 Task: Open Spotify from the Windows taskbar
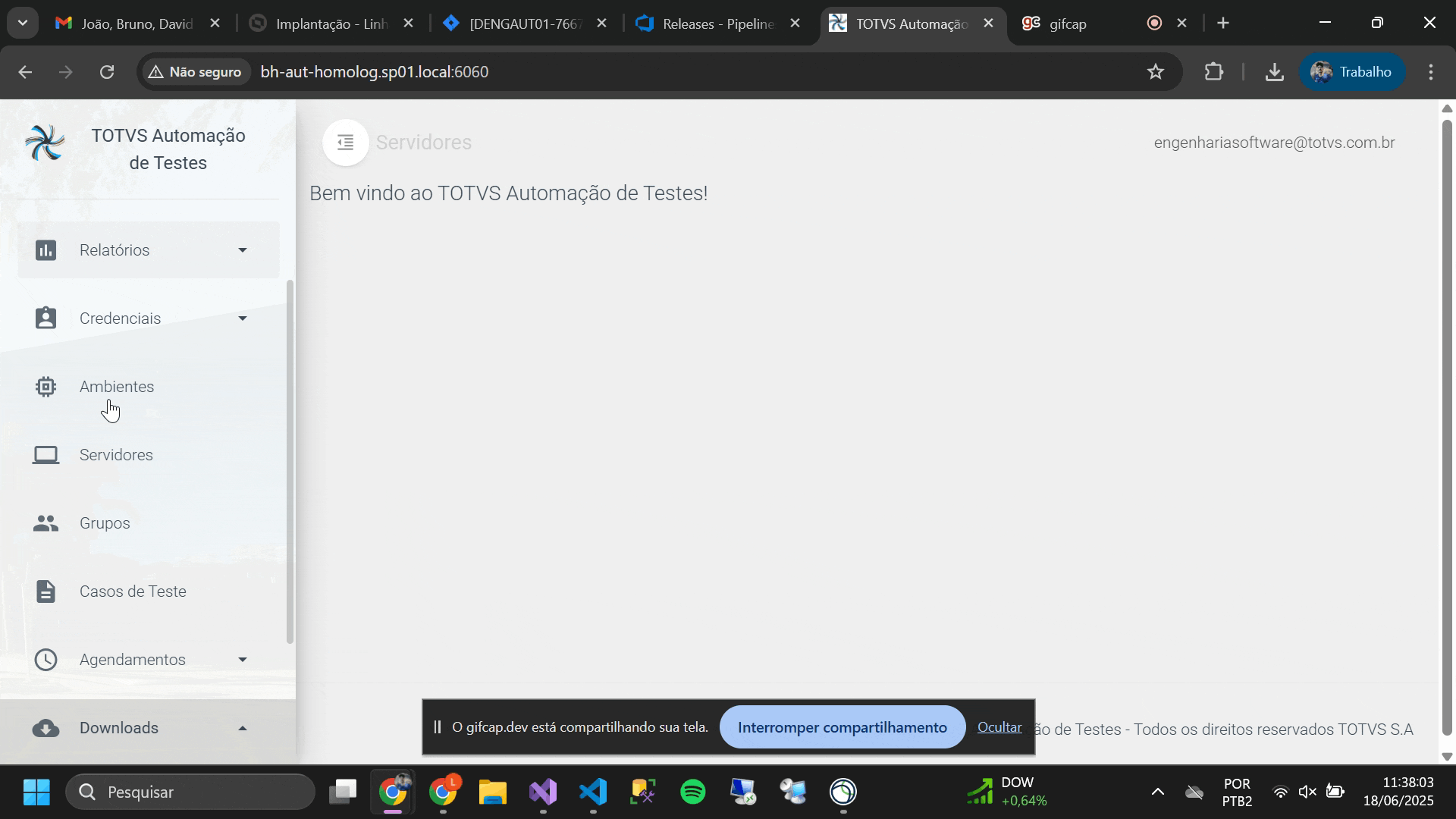[693, 792]
